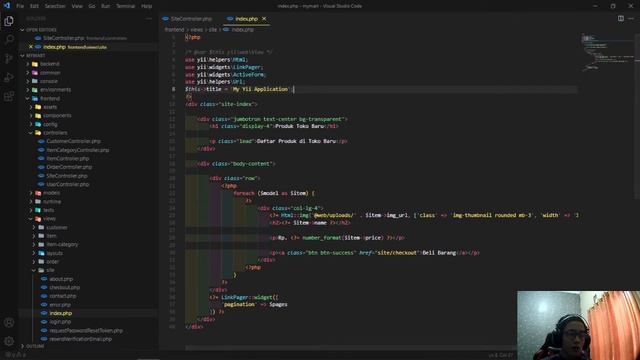Close the index.php editor tab
Screen dimensions: 640x360
coord(264,19)
